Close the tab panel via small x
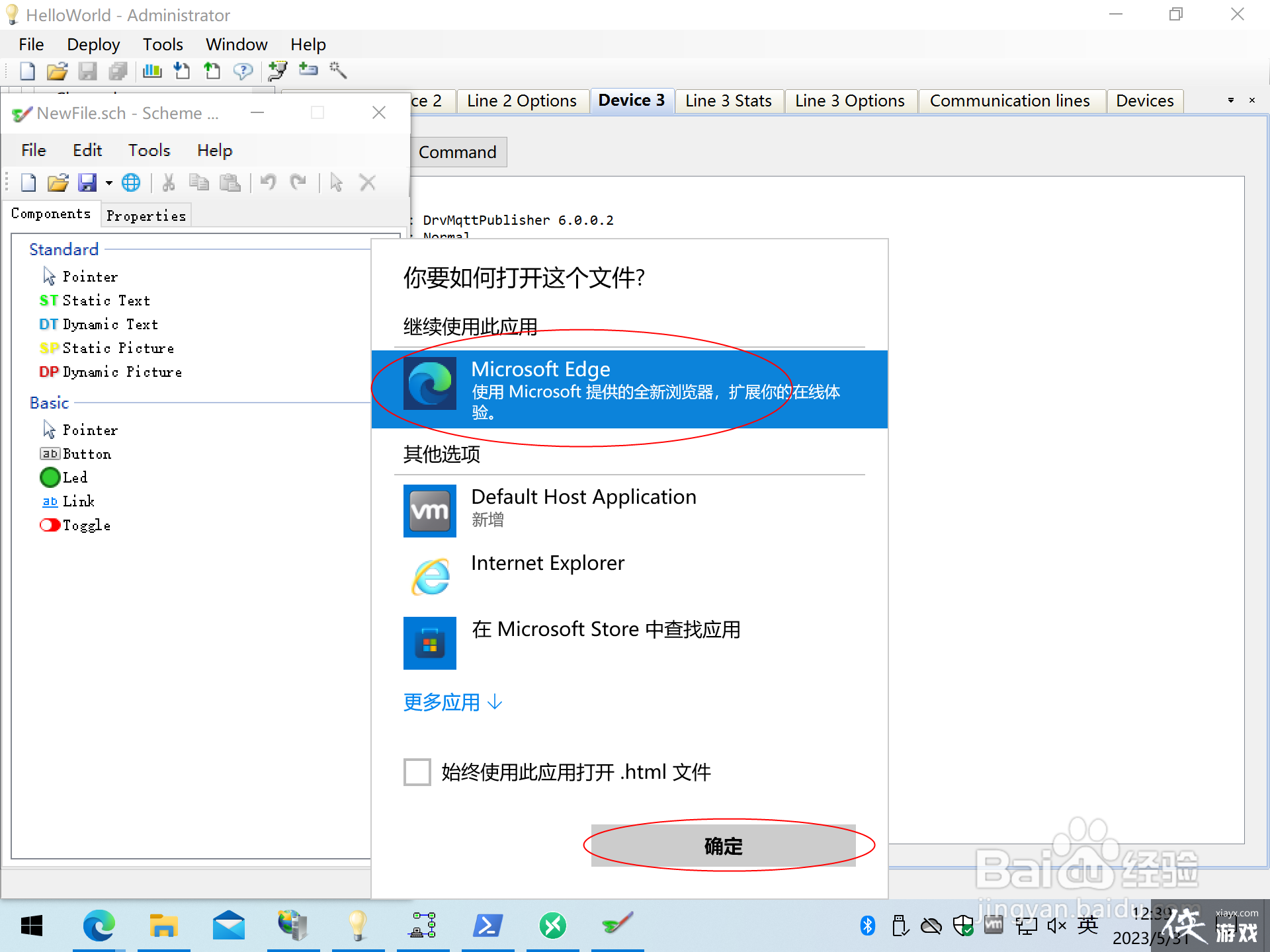Screen dimensions: 1270x952 (x=1252, y=100)
